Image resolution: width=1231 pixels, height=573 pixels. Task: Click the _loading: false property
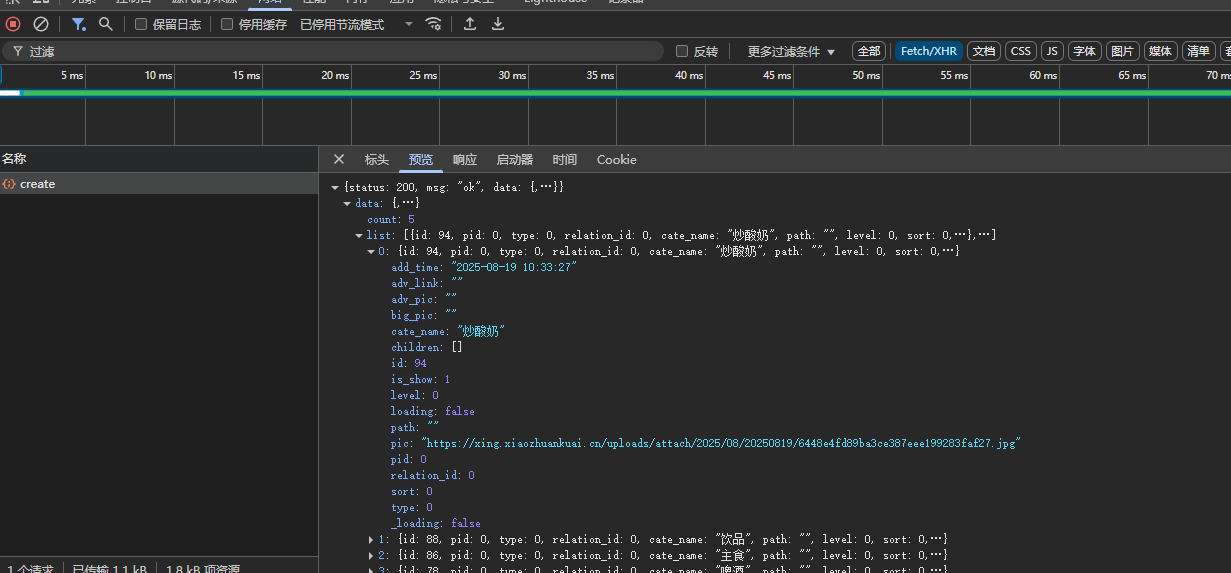pos(436,523)
